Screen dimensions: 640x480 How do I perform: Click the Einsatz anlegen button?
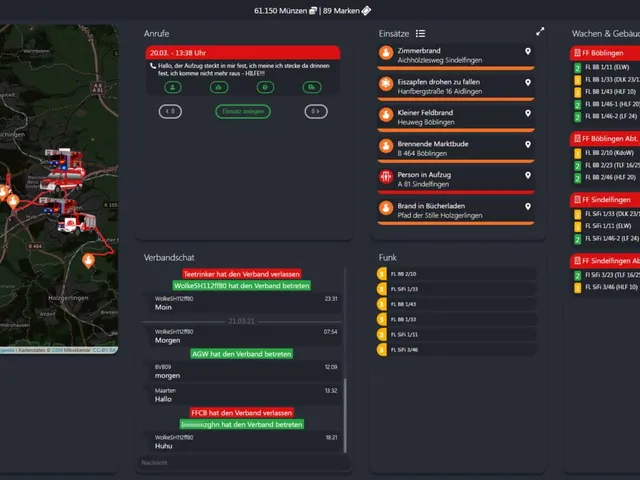coord(243,111)
